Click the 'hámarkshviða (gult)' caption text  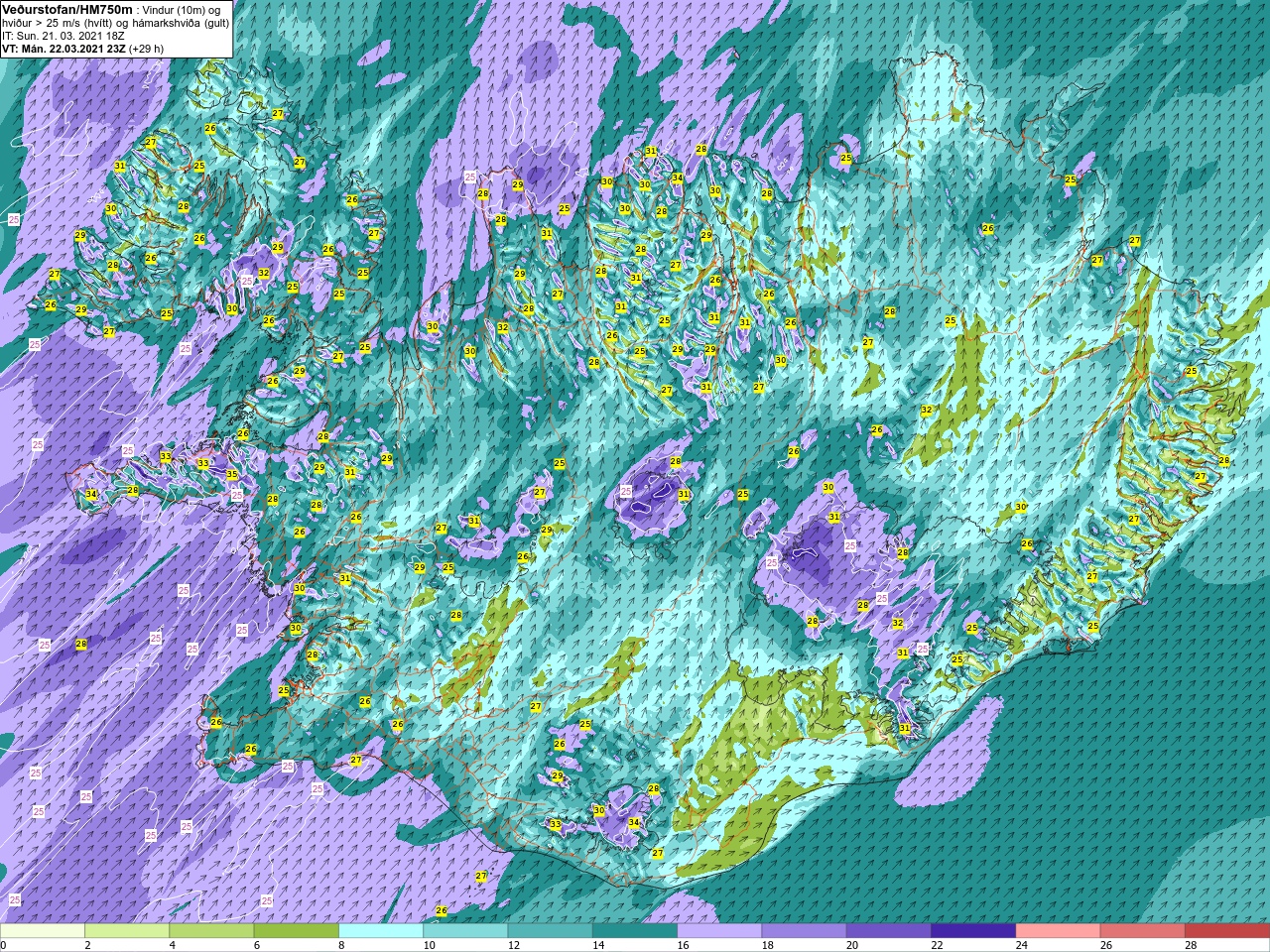tap(179, 23)
